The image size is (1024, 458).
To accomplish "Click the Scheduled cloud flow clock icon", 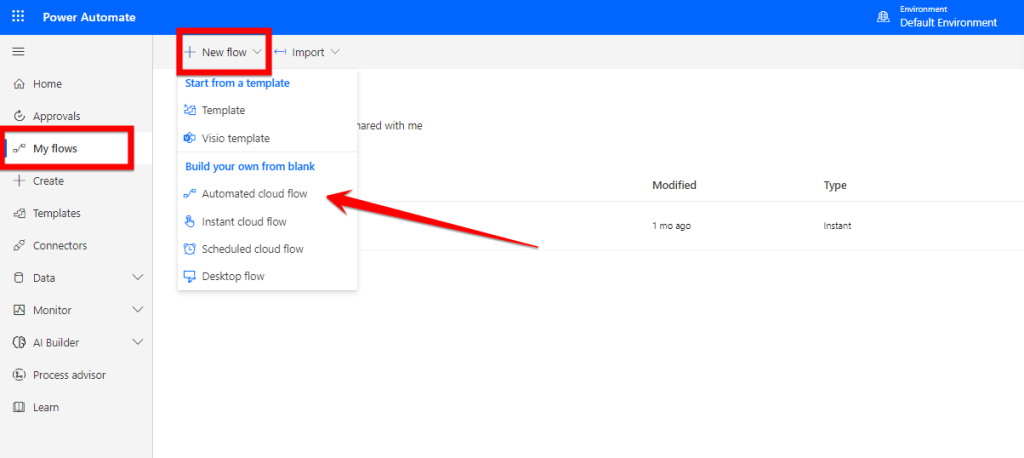I will click(190, 249).
